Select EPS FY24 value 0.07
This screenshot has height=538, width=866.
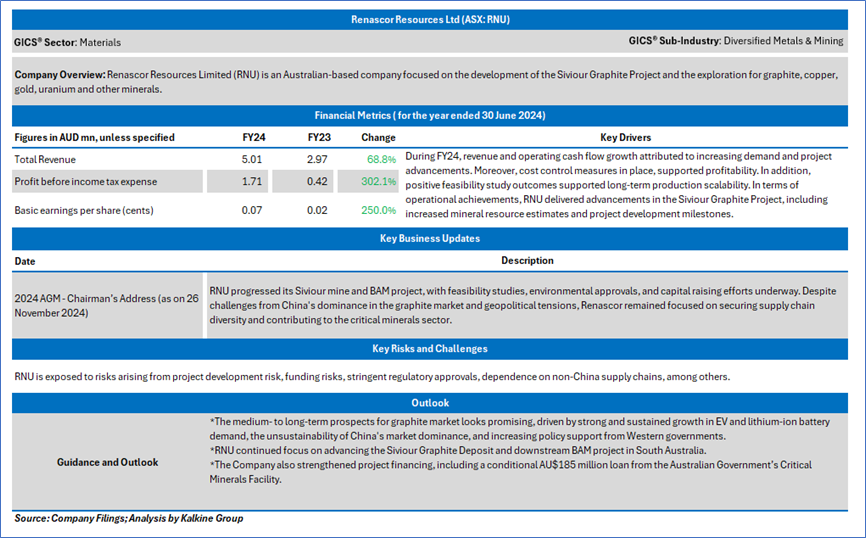point(252,210)
